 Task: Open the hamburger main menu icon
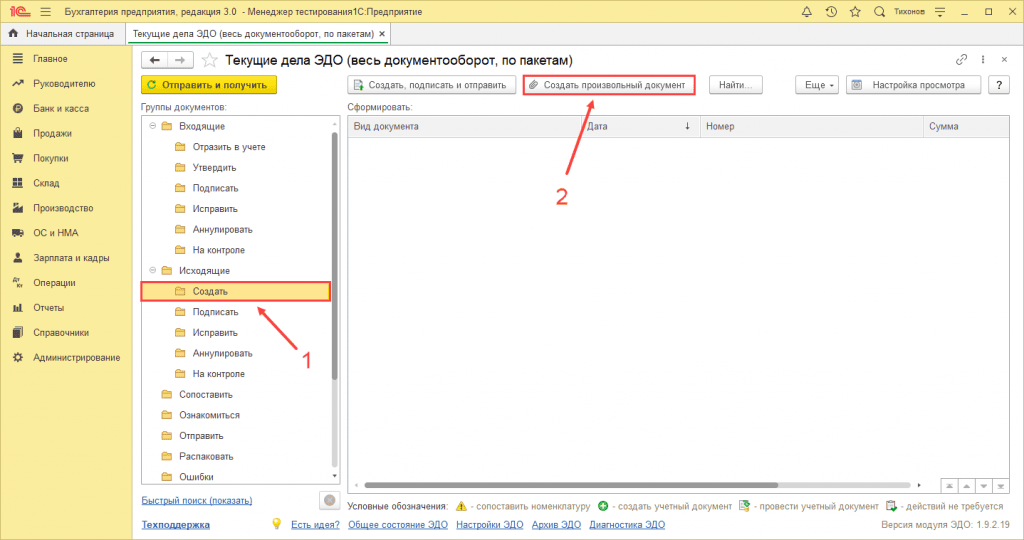coord(46,11)
